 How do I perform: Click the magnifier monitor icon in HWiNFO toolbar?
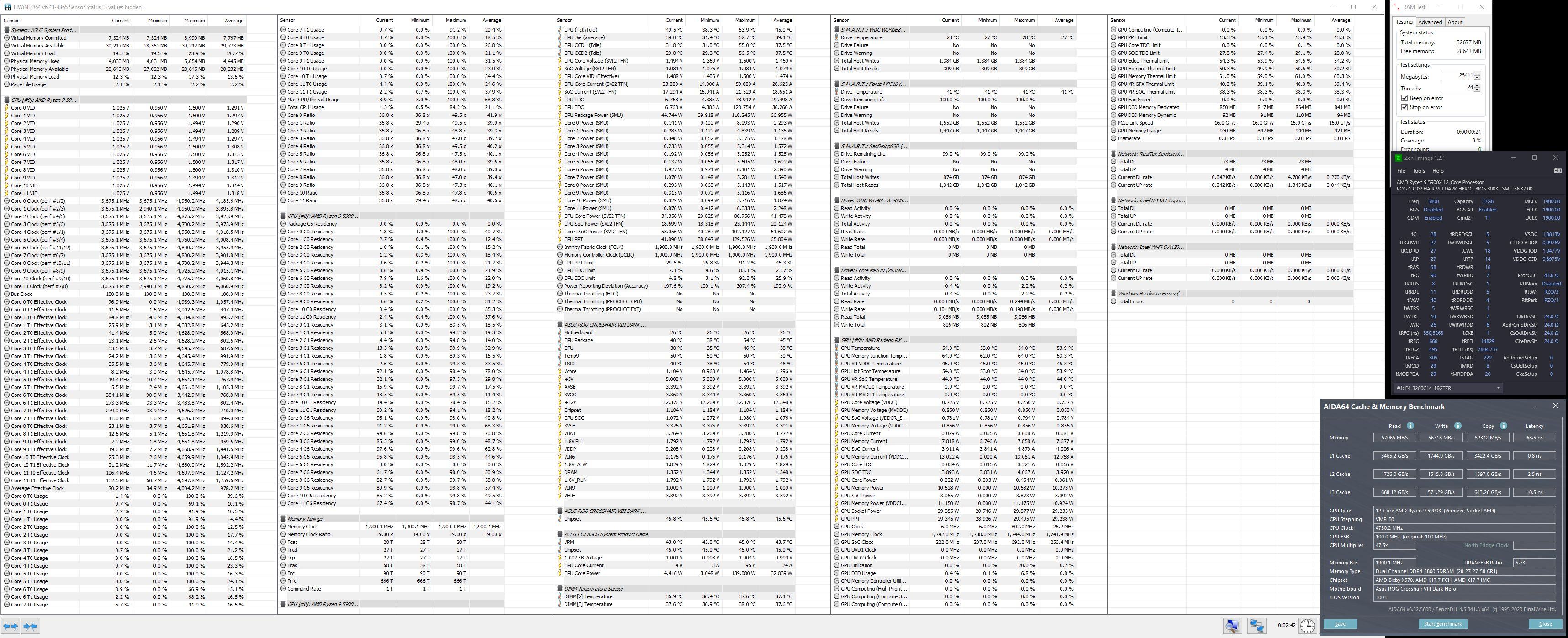pyautogui.click(x=1233, y=625)
